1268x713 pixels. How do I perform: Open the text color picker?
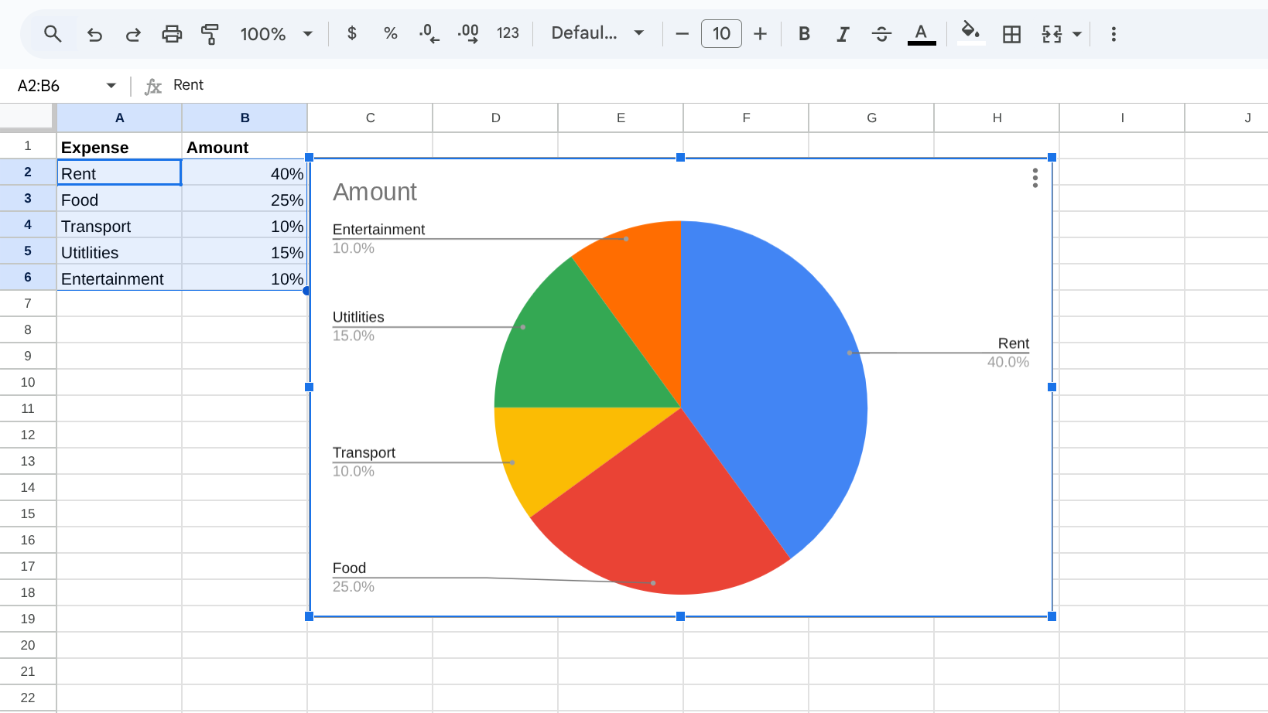pos(921,33)
